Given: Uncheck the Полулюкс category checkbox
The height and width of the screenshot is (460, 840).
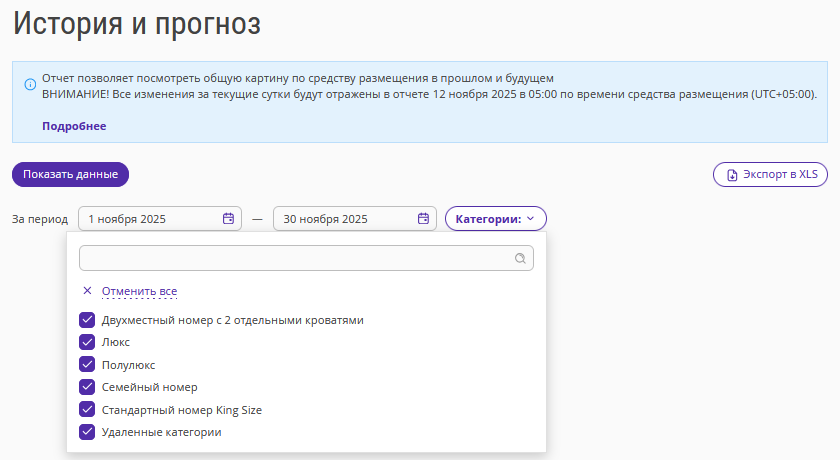Looking at the screenshot, I should (87, 365).
